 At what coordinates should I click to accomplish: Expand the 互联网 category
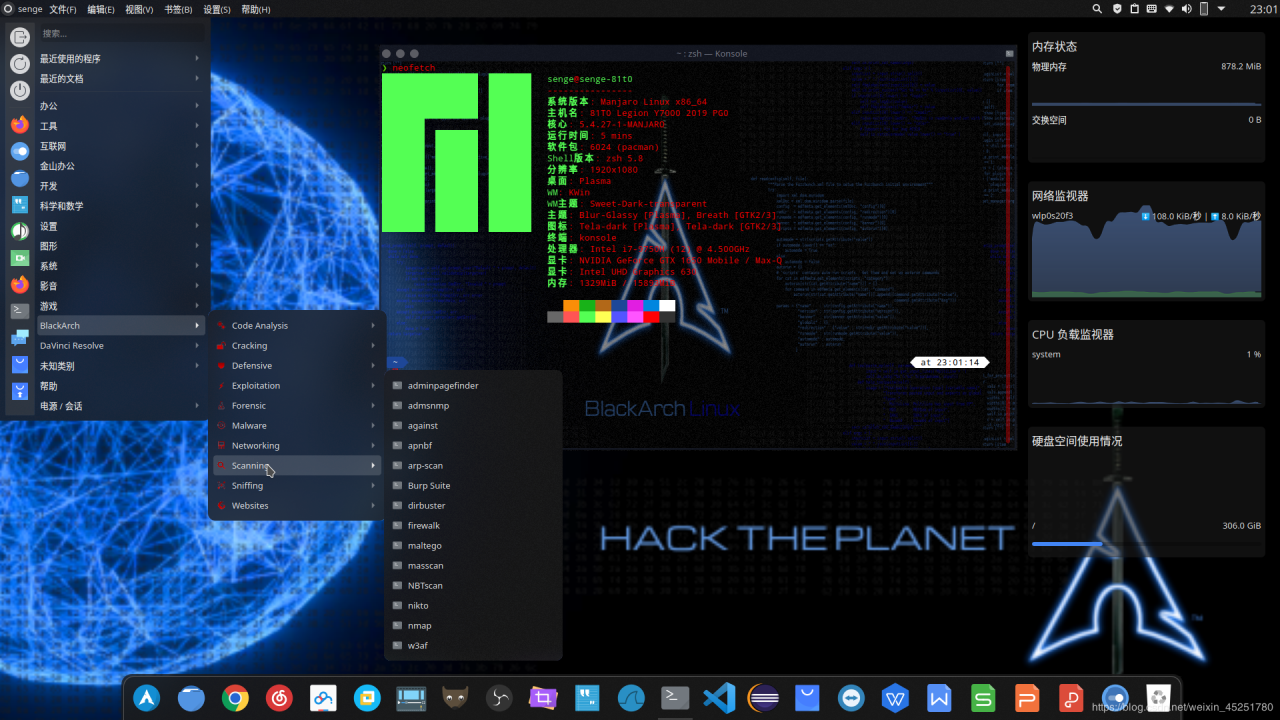click(x=120, y=146)
